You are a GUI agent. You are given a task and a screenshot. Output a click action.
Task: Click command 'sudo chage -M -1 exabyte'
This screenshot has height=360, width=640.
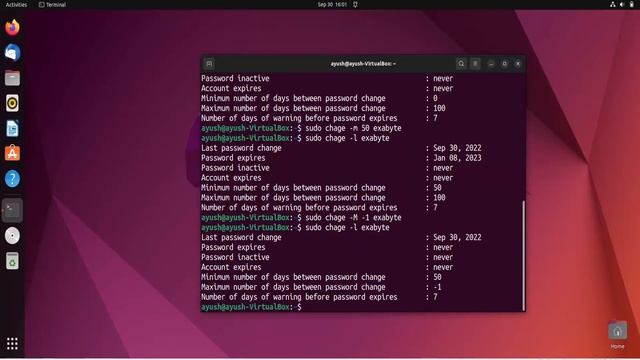[x=353, y=218]
